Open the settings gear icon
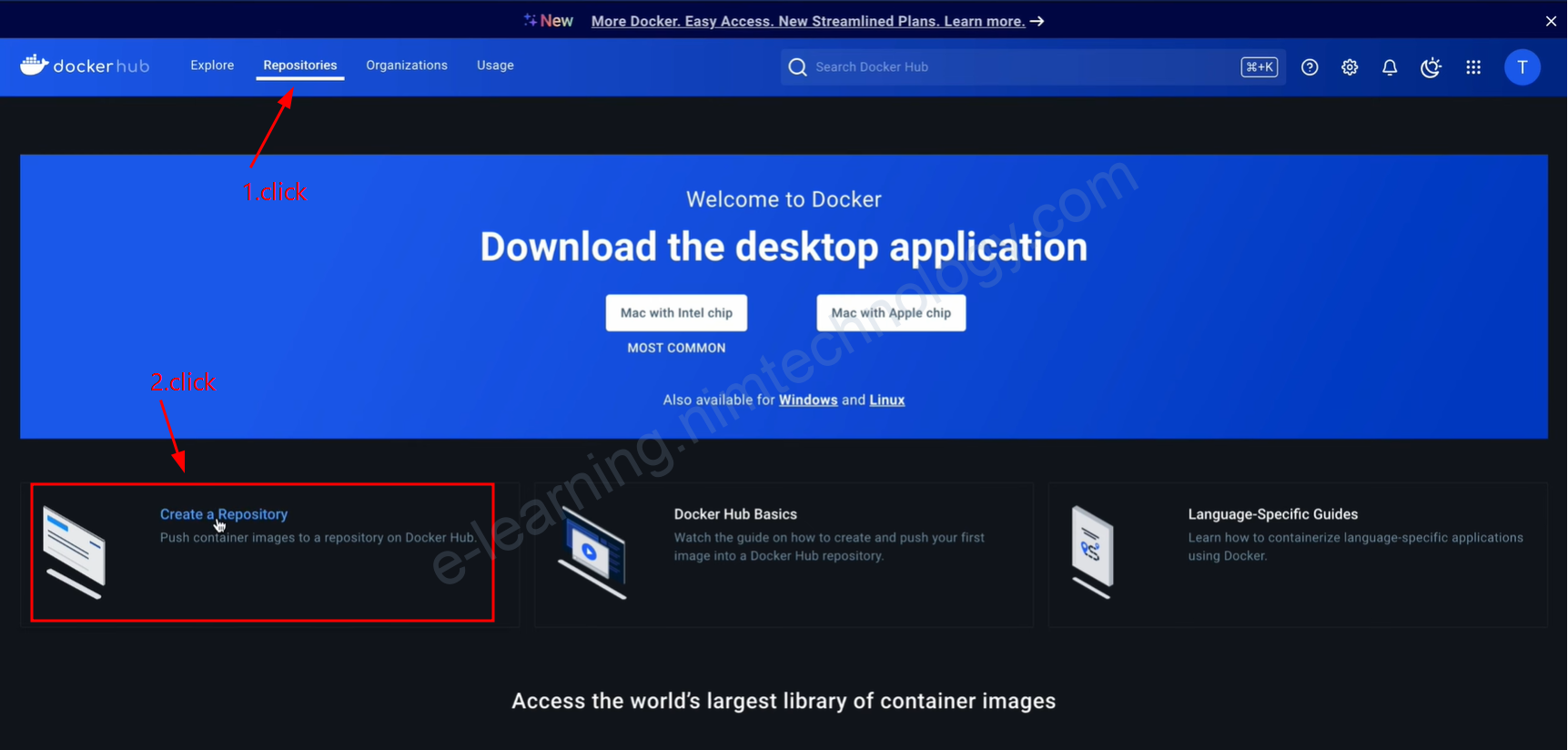Viewport: 1568px width, 750px height. pos(1350,67)
